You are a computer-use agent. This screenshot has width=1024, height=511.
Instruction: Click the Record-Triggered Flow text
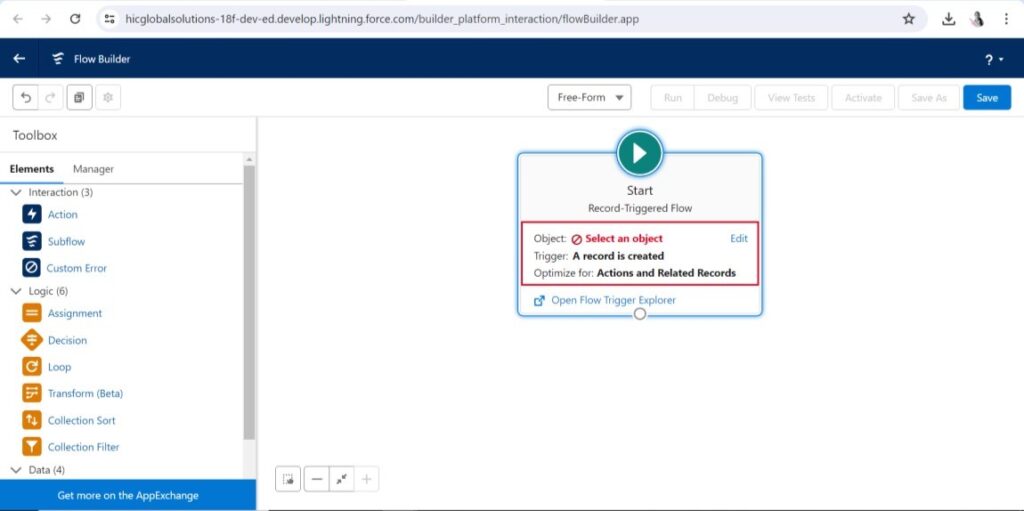[x=640, y=208]
